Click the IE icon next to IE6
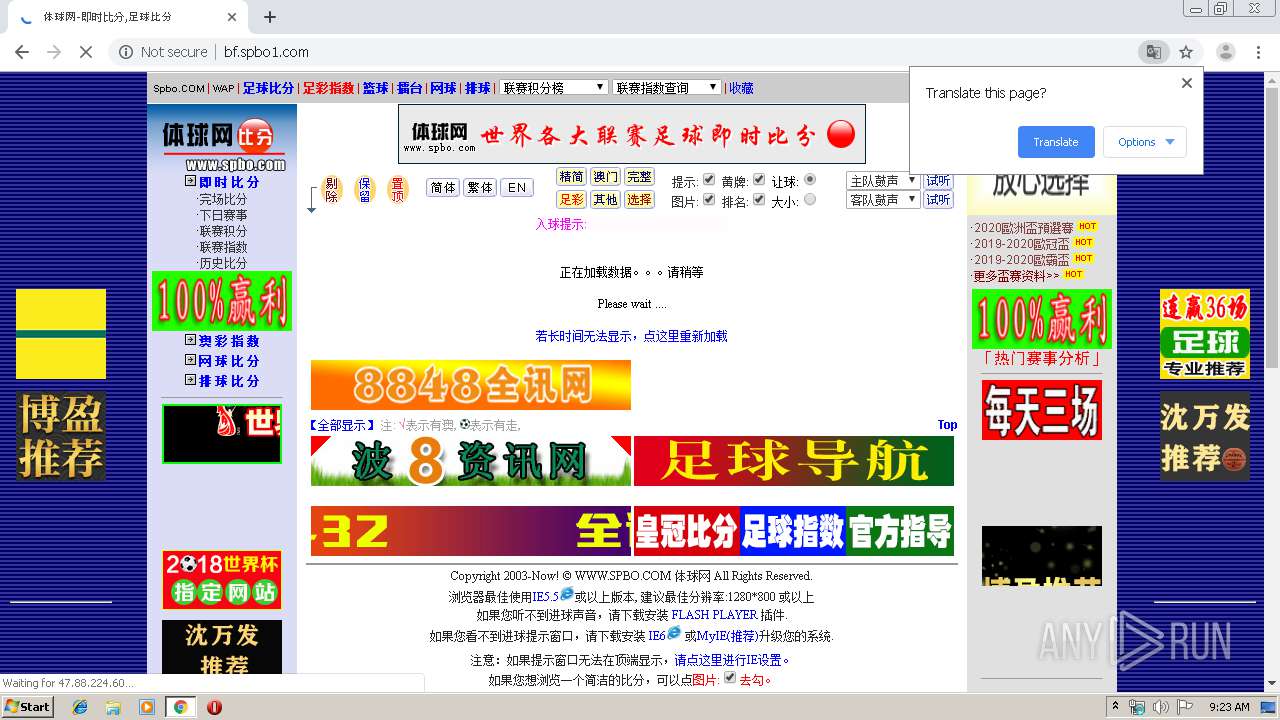Screen dimensions: 1280x720 coord(674,633)
